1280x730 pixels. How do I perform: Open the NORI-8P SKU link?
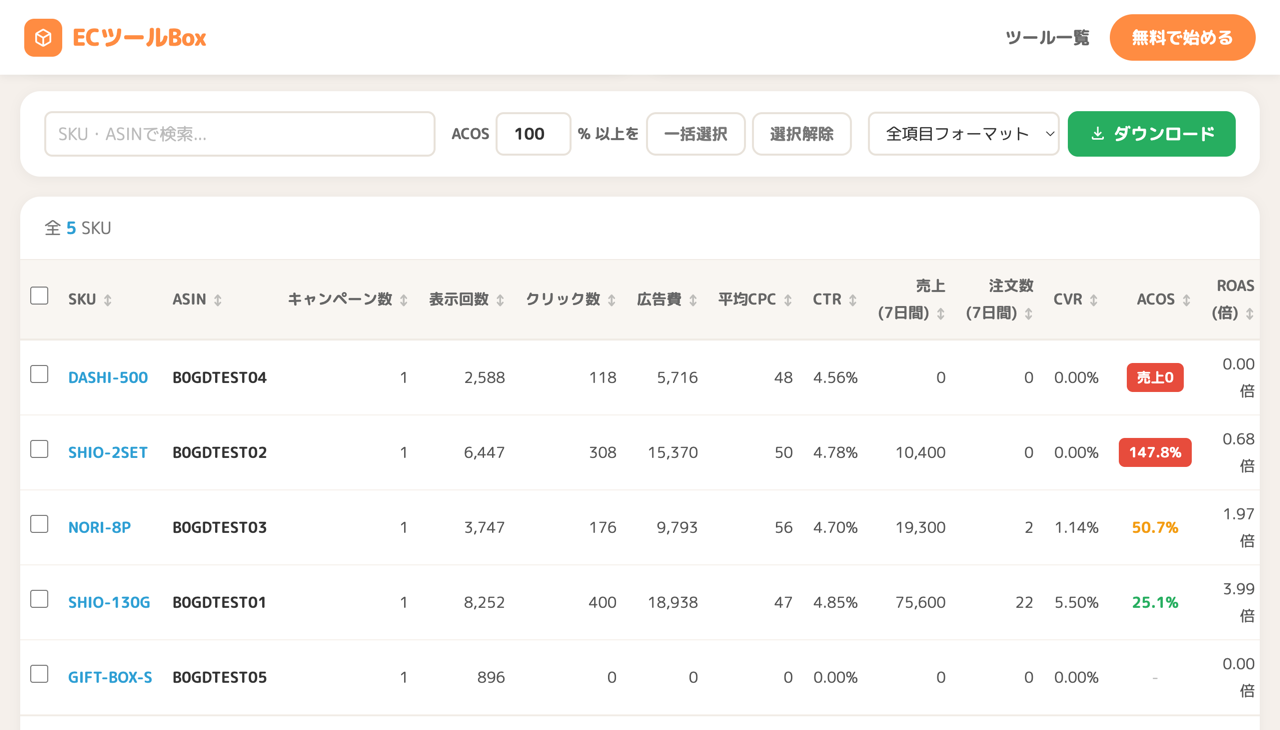[x=99, y=528]
